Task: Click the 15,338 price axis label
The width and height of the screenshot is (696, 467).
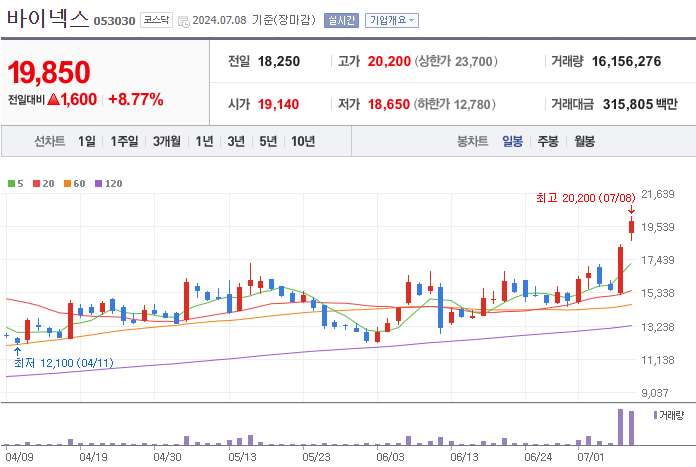Action: (658, 293)
